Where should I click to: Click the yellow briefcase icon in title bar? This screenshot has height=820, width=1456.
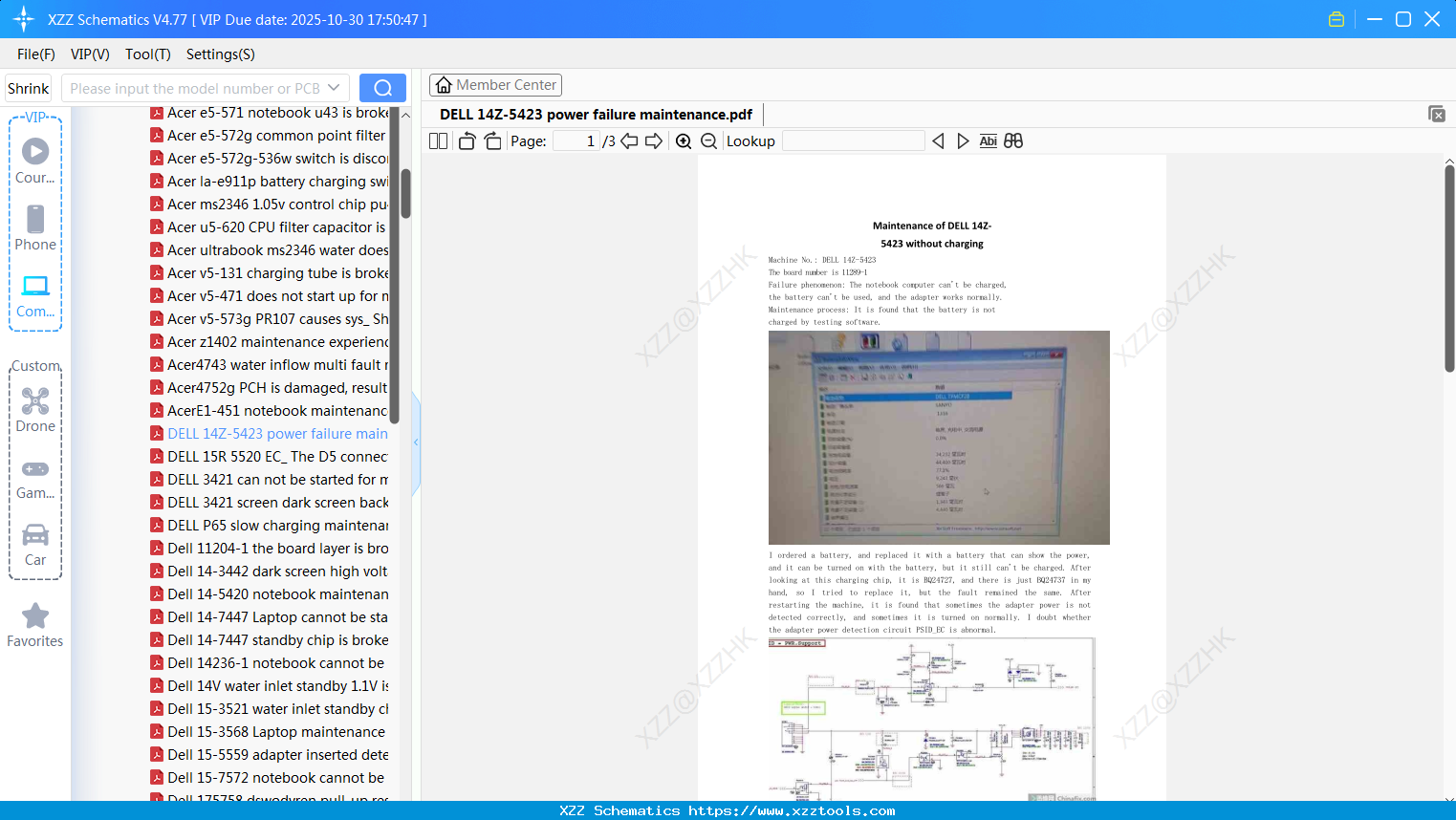(x=1336, y=19)
